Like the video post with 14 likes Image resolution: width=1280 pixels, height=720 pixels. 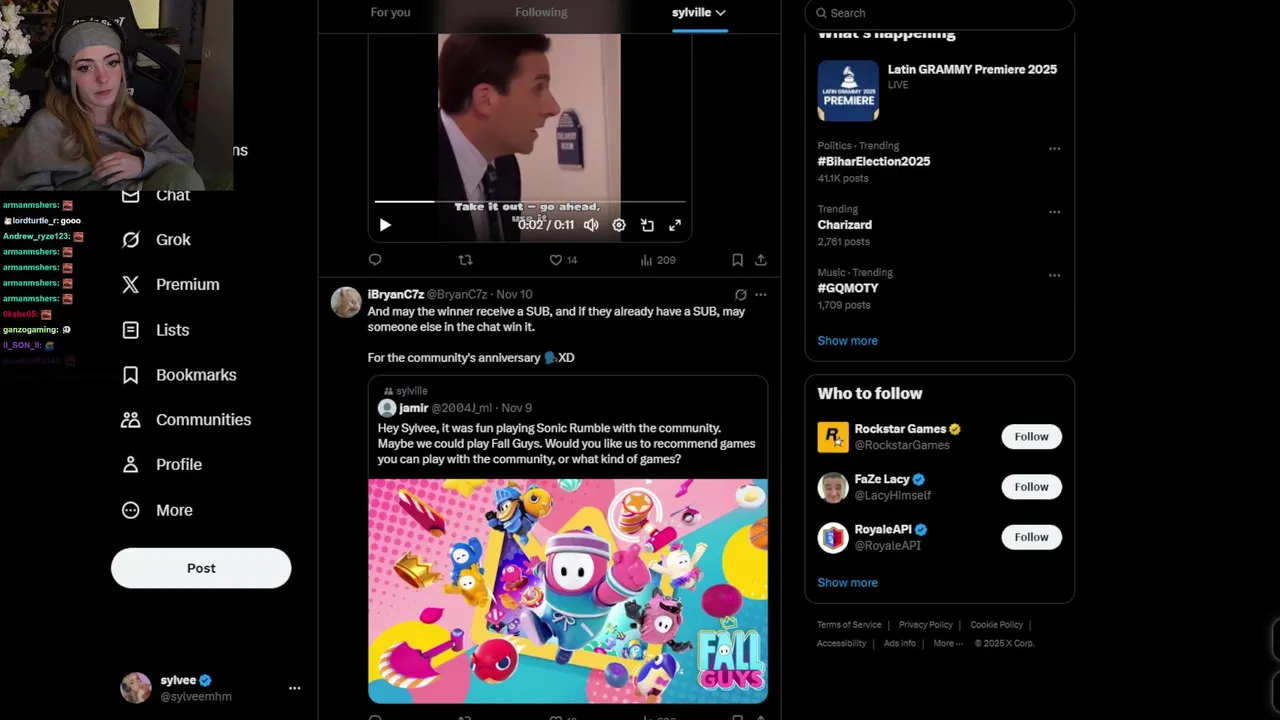pyautogui.click(x=563, y=260)
